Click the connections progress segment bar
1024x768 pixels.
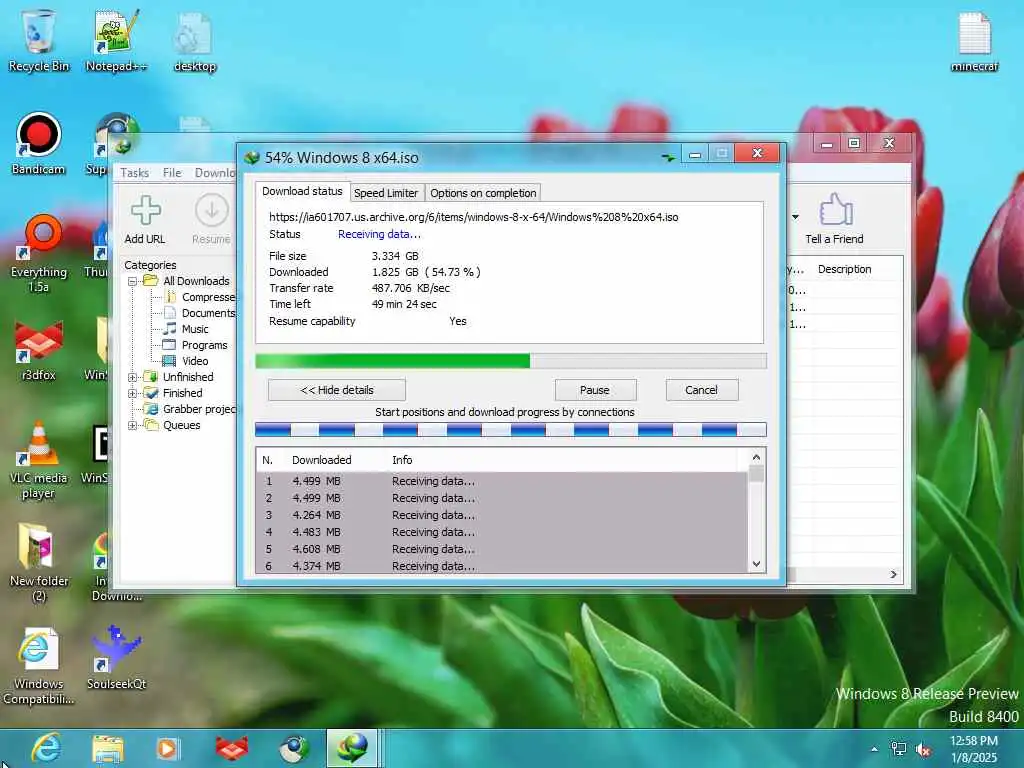(x=511, y=429)
